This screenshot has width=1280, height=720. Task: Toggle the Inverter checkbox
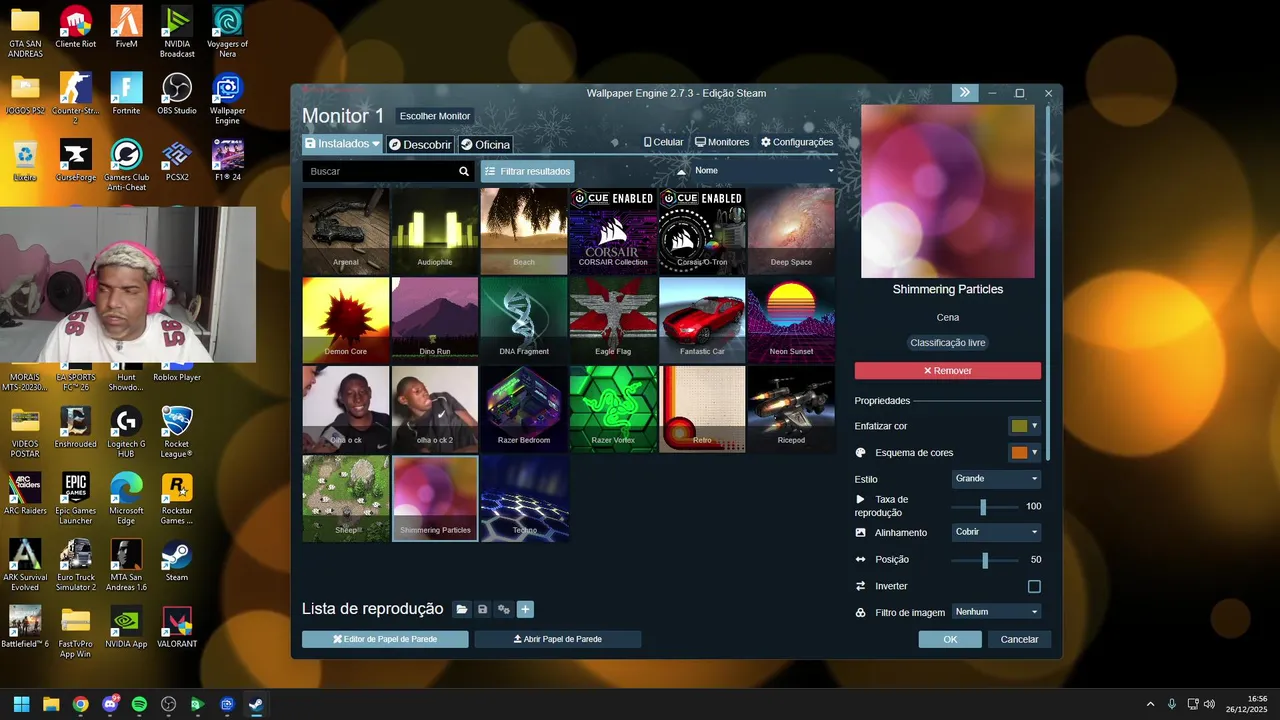(x=1034, y=587)
